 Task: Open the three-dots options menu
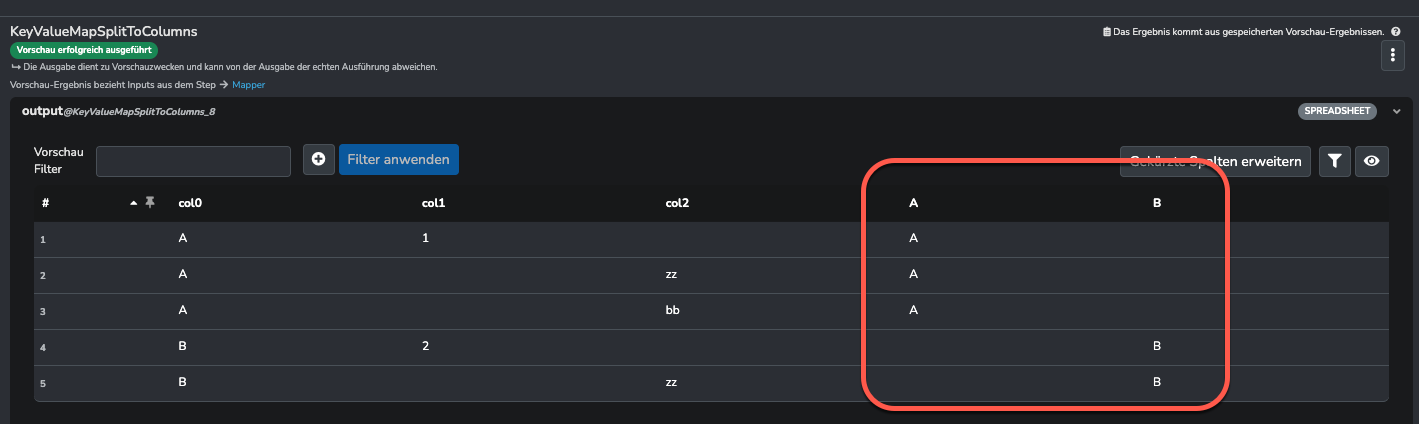1393,57
